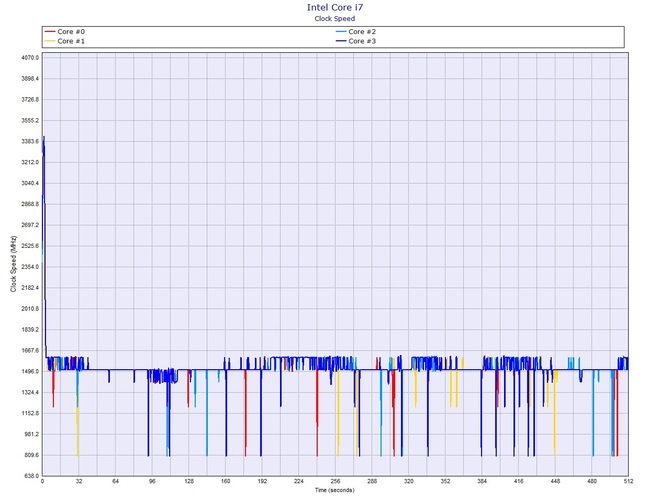This screenshot has height=502, width=670.
Task: Select the red Core #0 legend line
Action: (50, 32)
